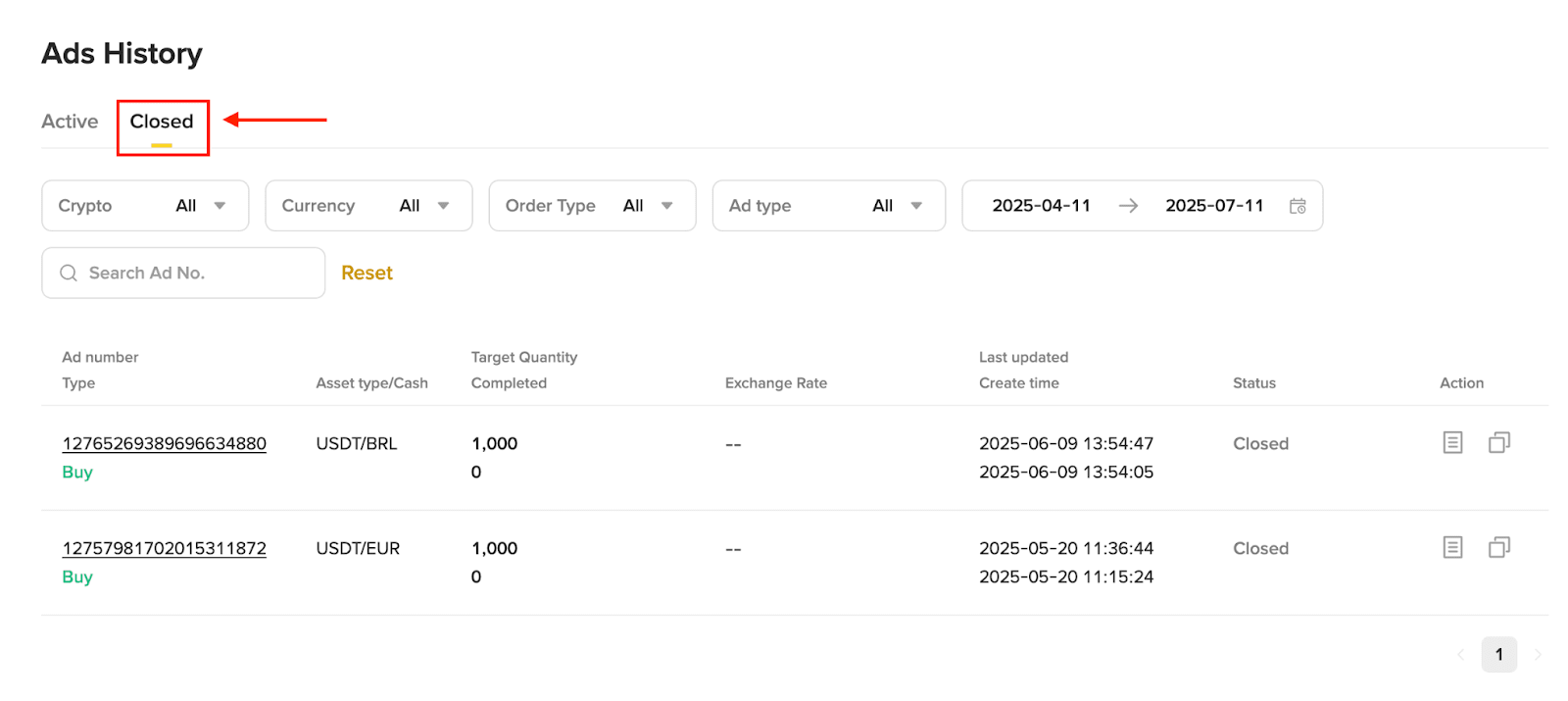Open ad number 12765269389696634880

[x=165, y=444]
